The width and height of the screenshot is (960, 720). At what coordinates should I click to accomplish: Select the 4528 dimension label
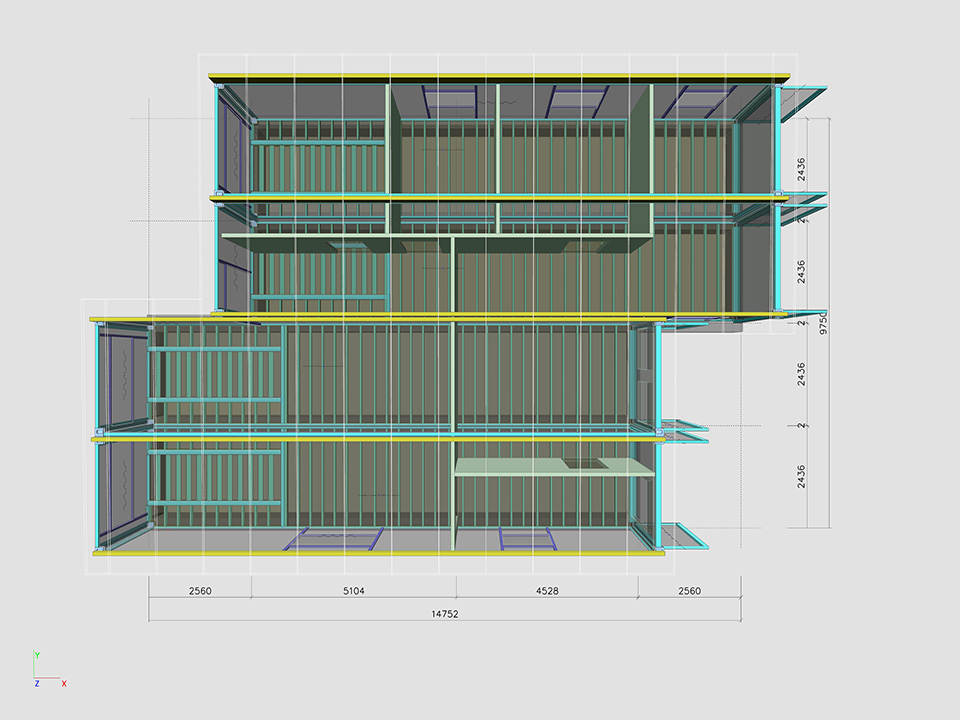pos(546,591)
